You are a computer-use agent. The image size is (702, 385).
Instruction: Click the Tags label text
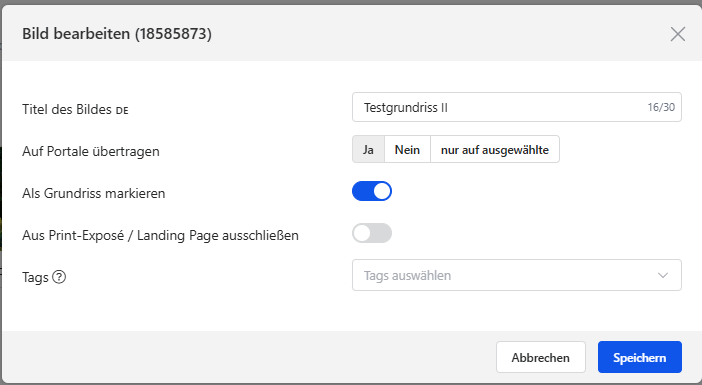(35, 278)
